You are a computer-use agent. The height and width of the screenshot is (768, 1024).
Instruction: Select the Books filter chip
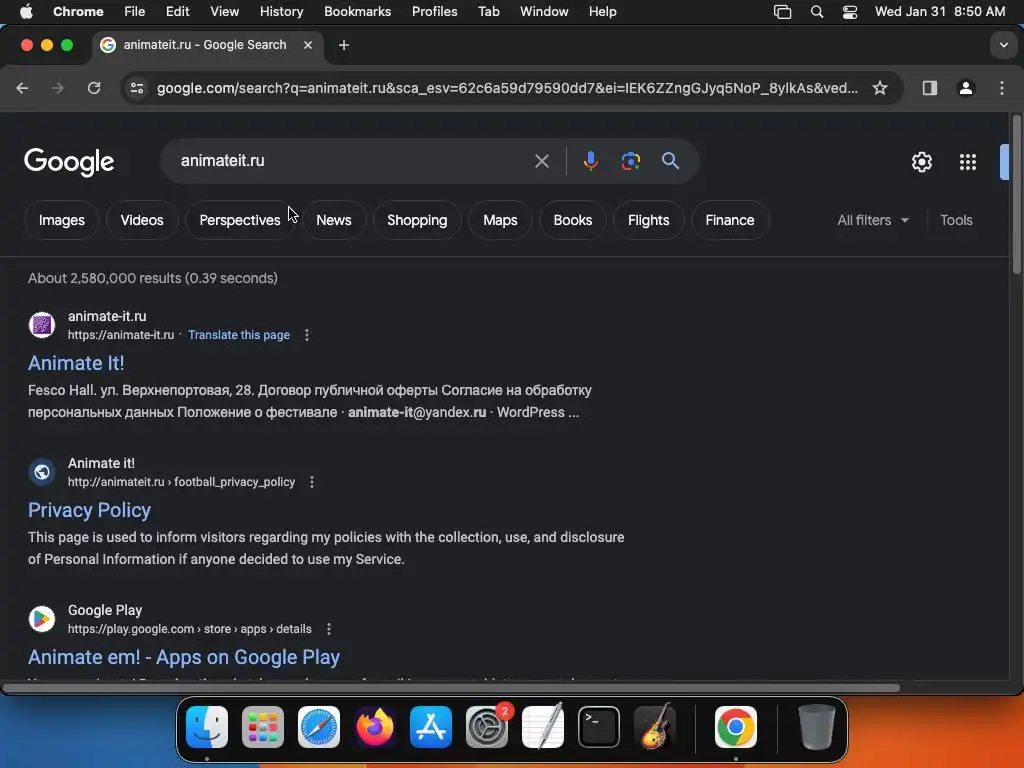tap(573, 220)
